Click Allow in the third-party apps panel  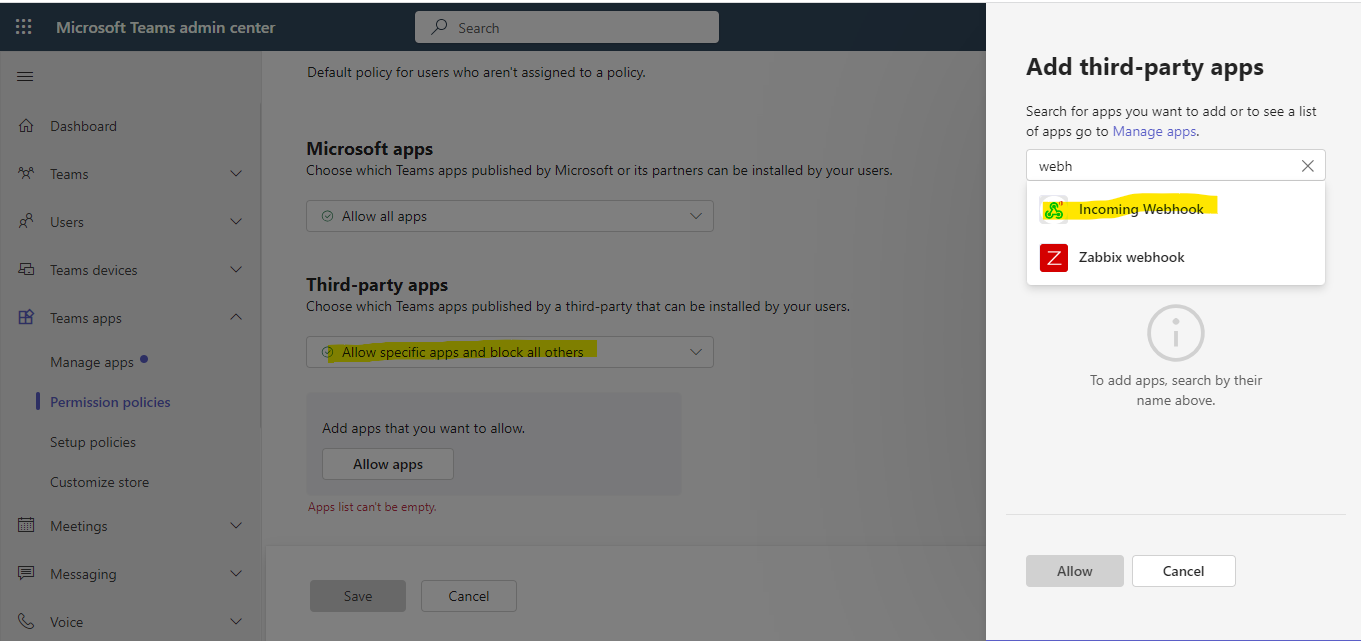click(x=1074, y=570)
